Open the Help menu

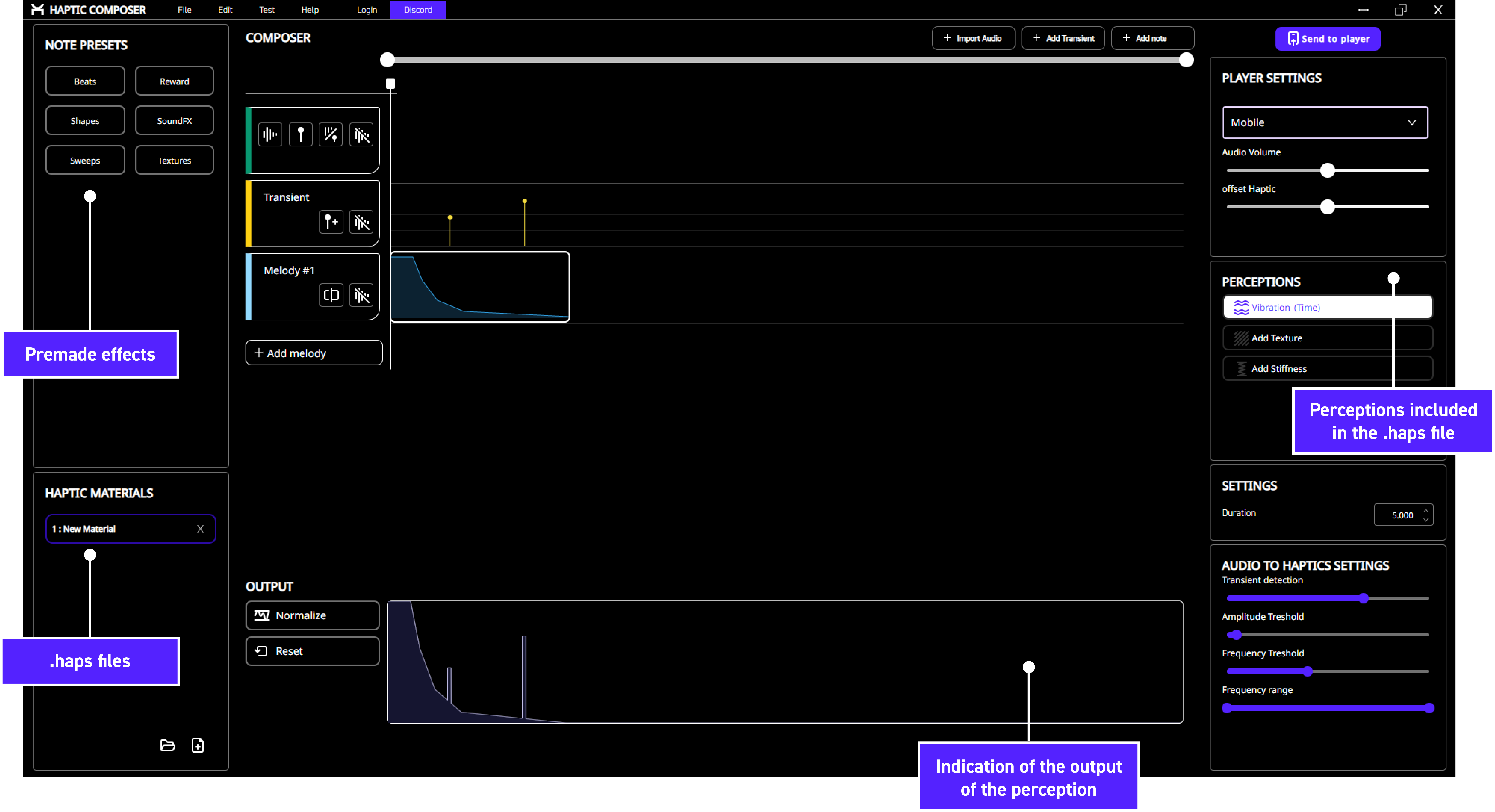pos(310,10)
